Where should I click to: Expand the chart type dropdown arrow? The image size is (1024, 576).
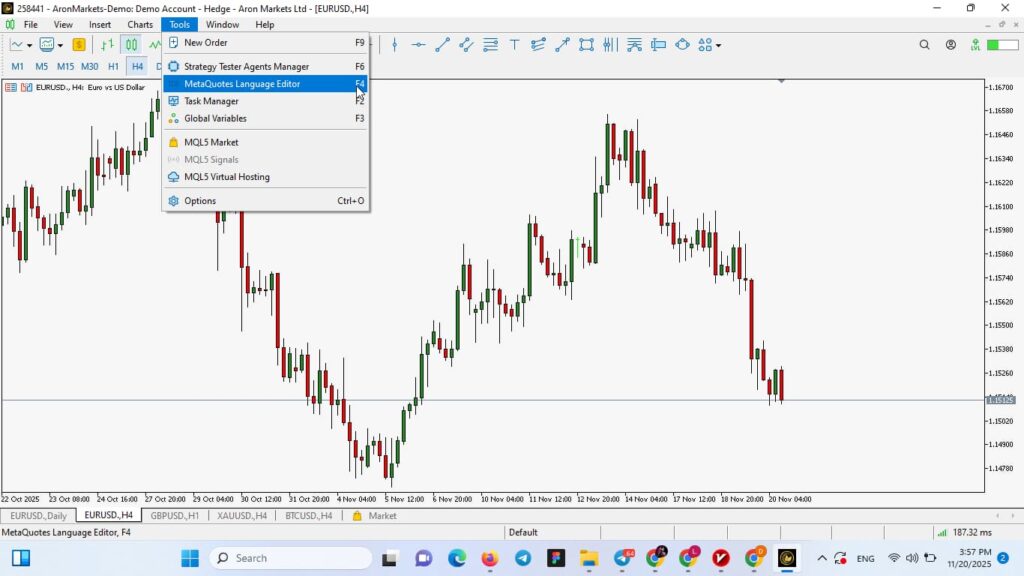pyautogui.click(x=30, y=45)
